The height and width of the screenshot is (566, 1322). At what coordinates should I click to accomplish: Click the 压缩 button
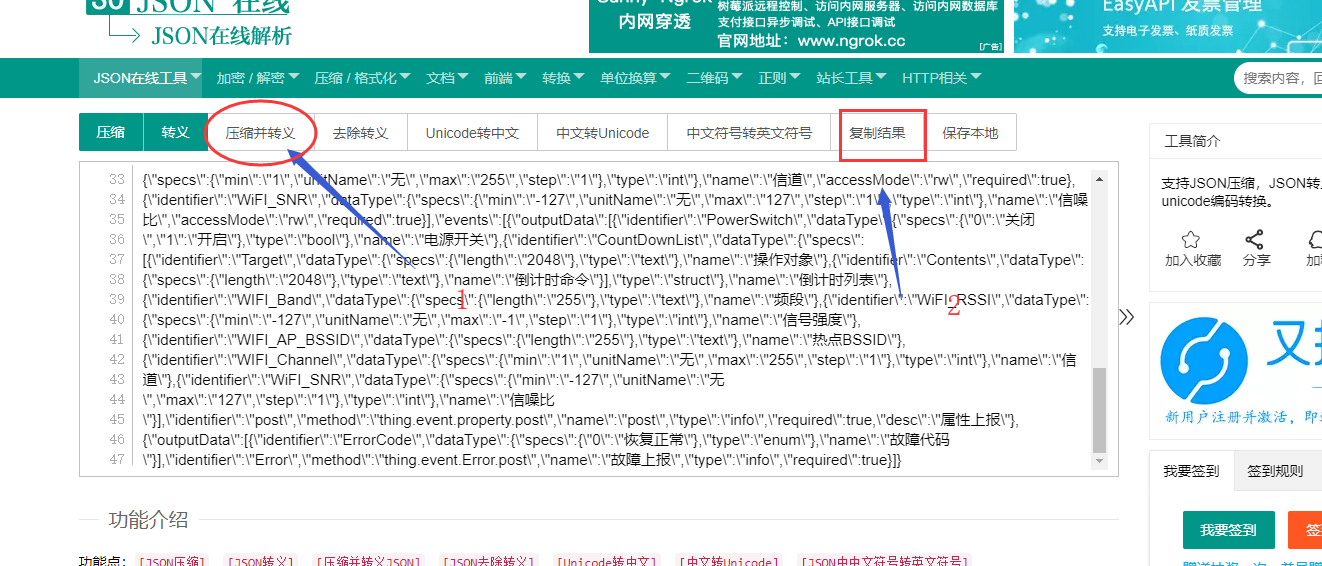(111, 132)
